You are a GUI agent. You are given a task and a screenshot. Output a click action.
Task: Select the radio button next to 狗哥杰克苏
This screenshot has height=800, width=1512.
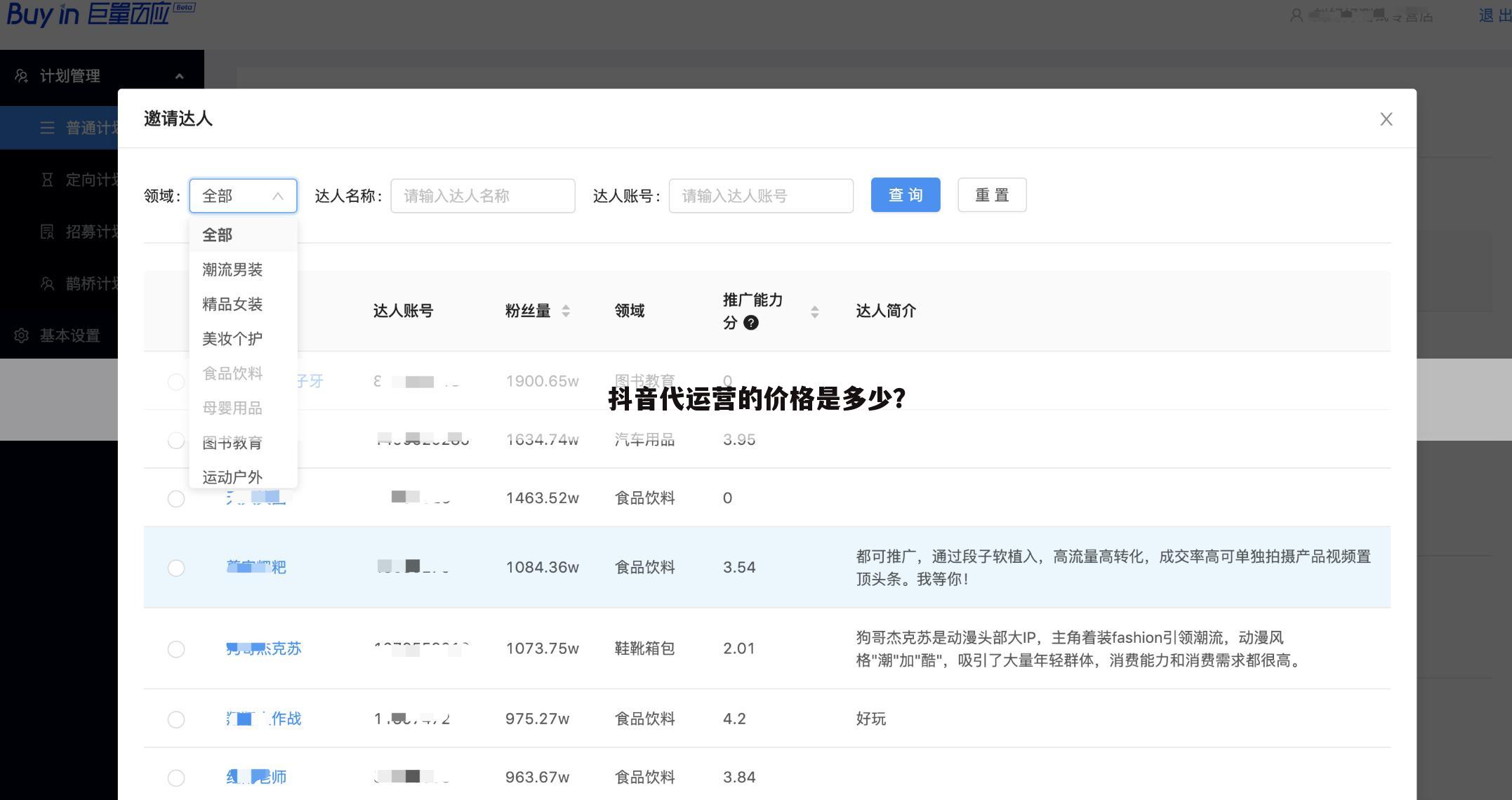coord(176,649)
